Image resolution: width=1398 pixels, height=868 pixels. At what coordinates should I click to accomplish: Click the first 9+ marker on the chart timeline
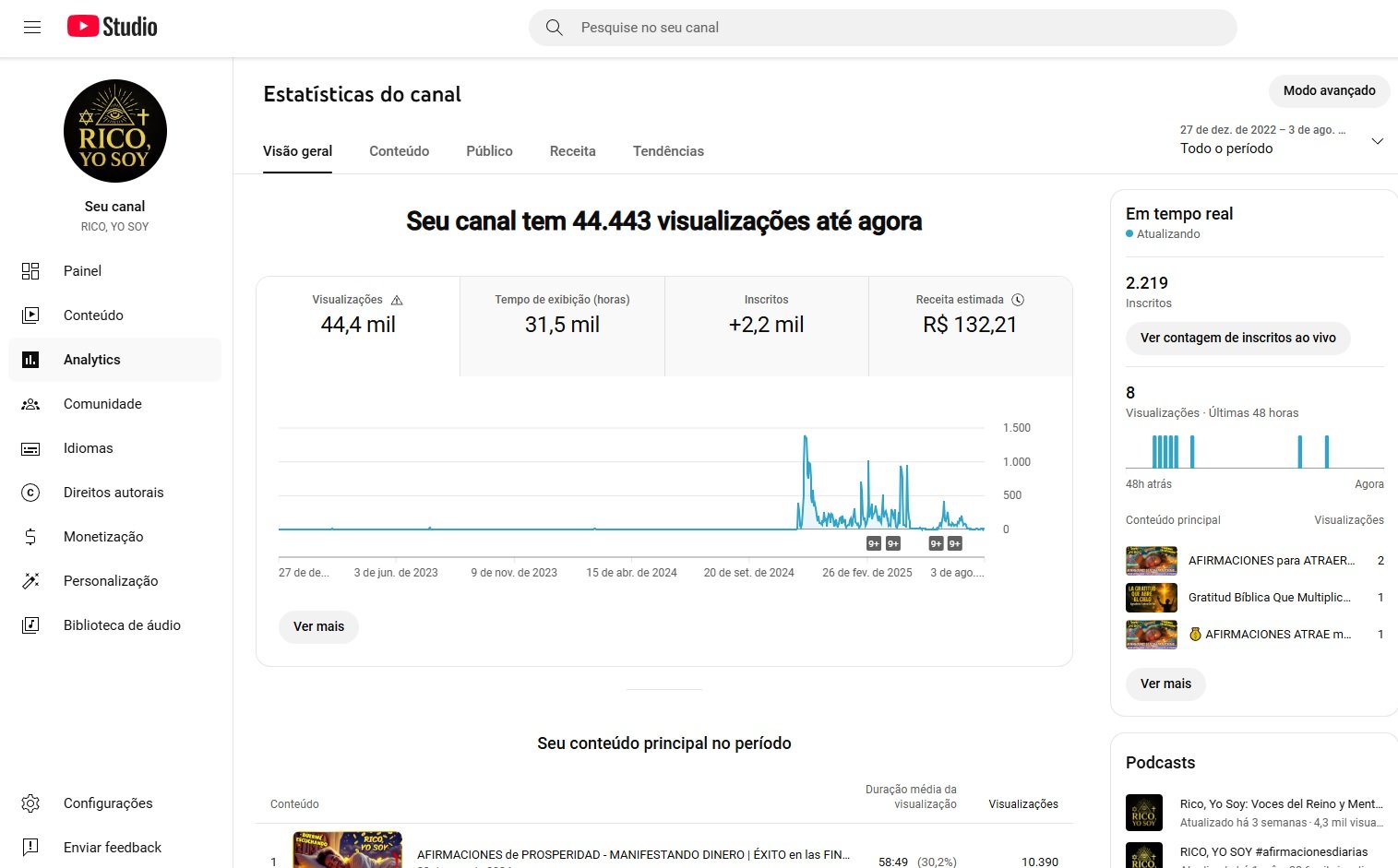pyautogui.click(x=874, y=543)
